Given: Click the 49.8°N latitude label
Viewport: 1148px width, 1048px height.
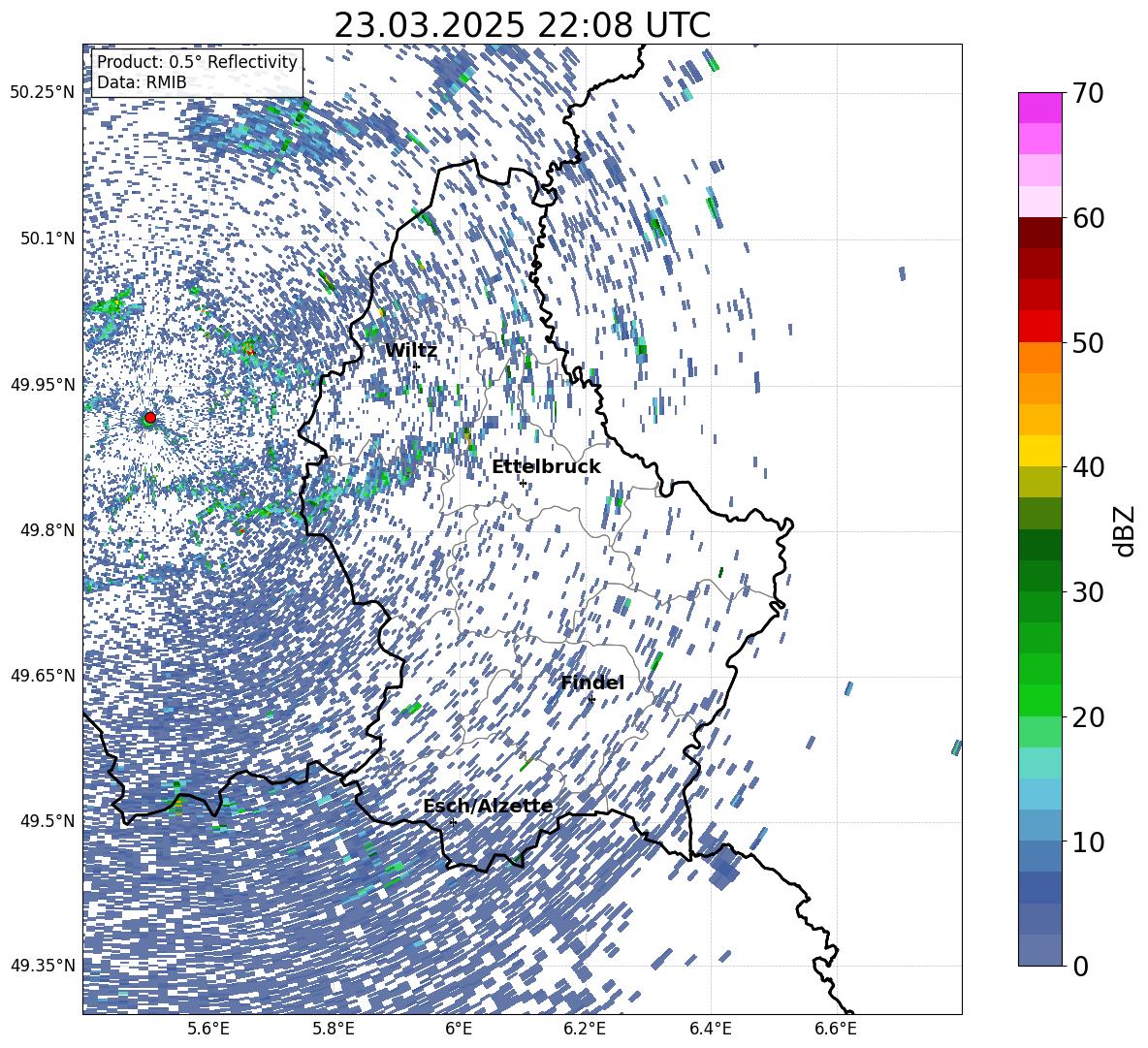Looking at the screenshot, I should 47,530.
